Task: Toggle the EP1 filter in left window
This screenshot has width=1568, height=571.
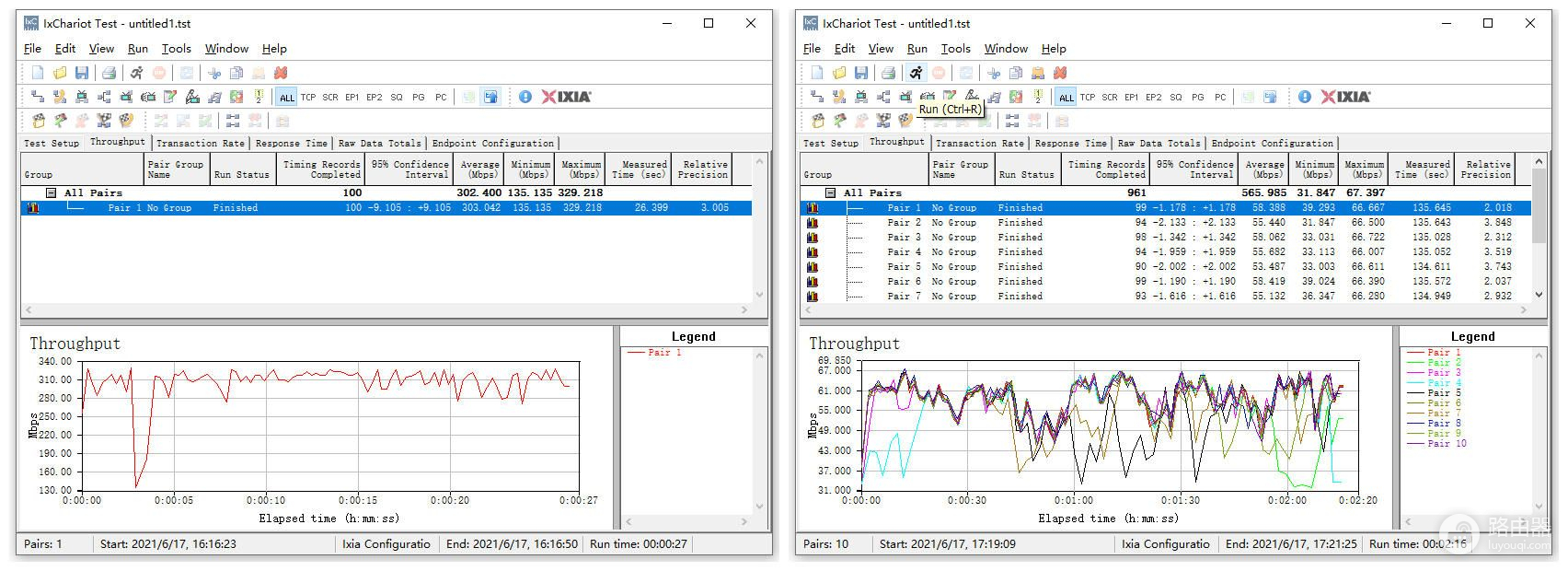Action: pos(352,98)
